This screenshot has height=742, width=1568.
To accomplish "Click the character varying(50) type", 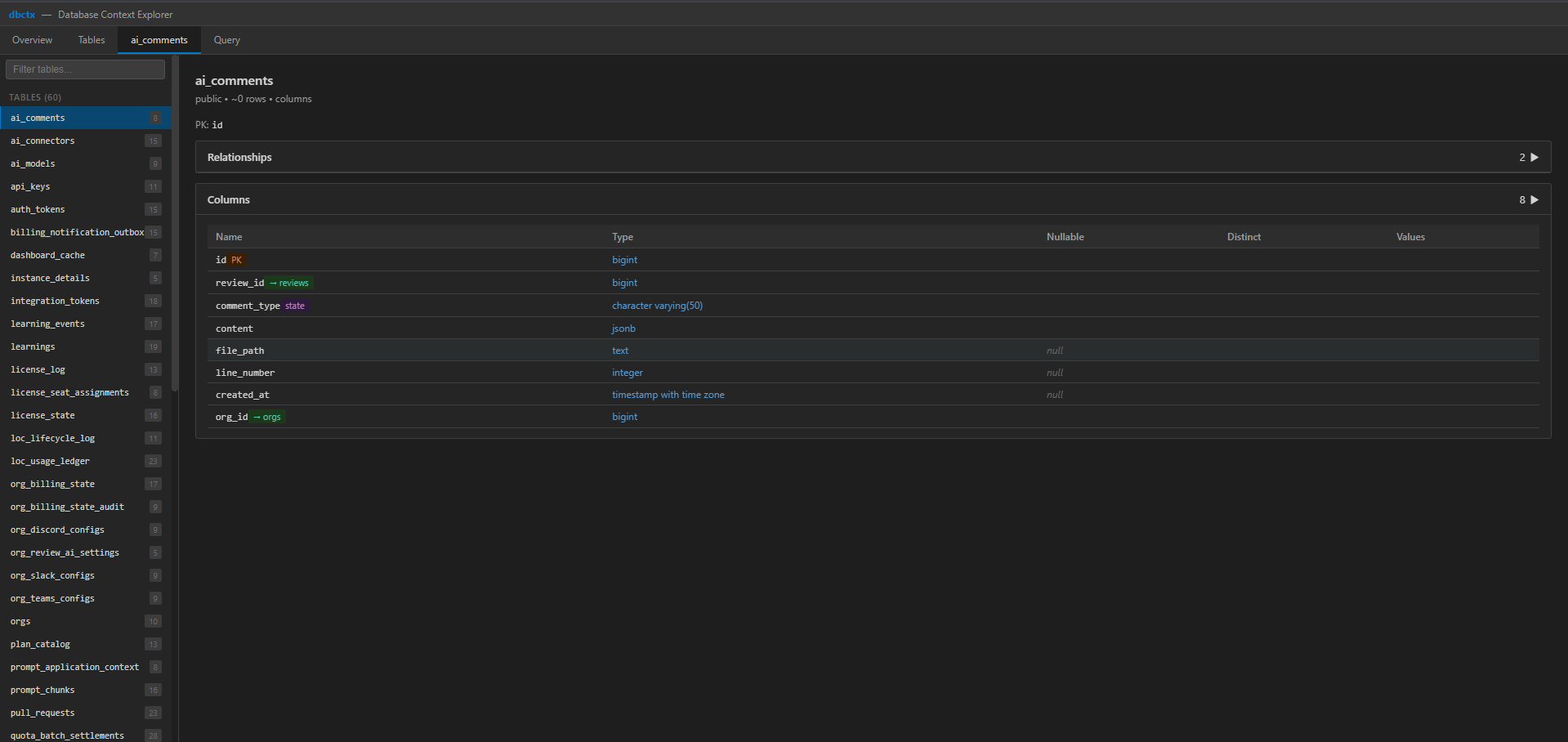I will (657, 306).
